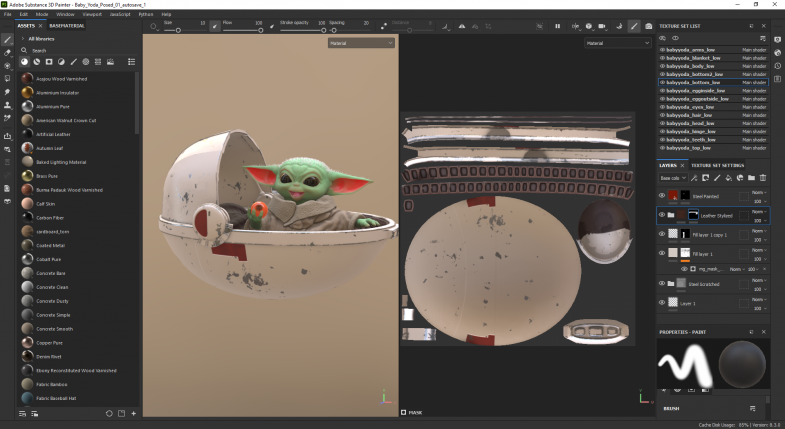Hide the Steel Painted layer
The image size is (785, 429).
[x=662, y=196]
